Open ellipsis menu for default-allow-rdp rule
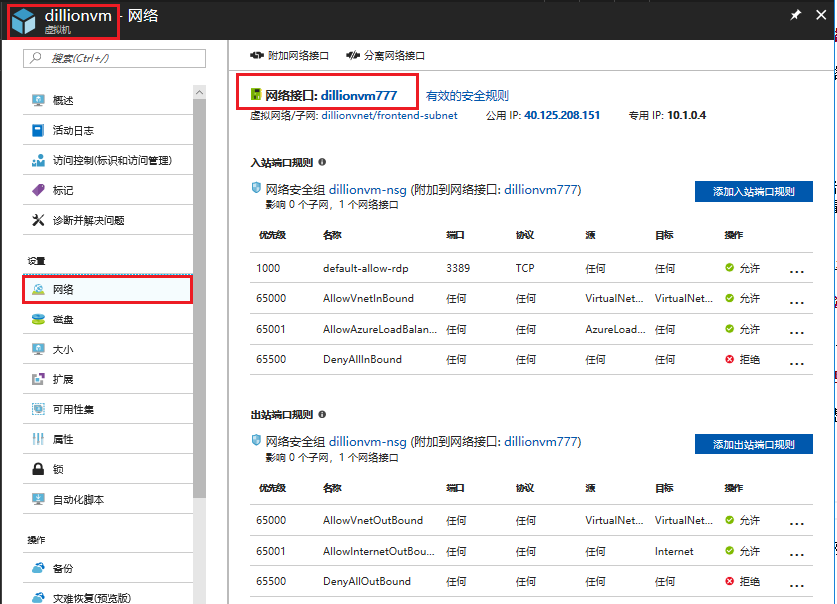This screenshot has width=837, height=604. click(x=797, y=271)
